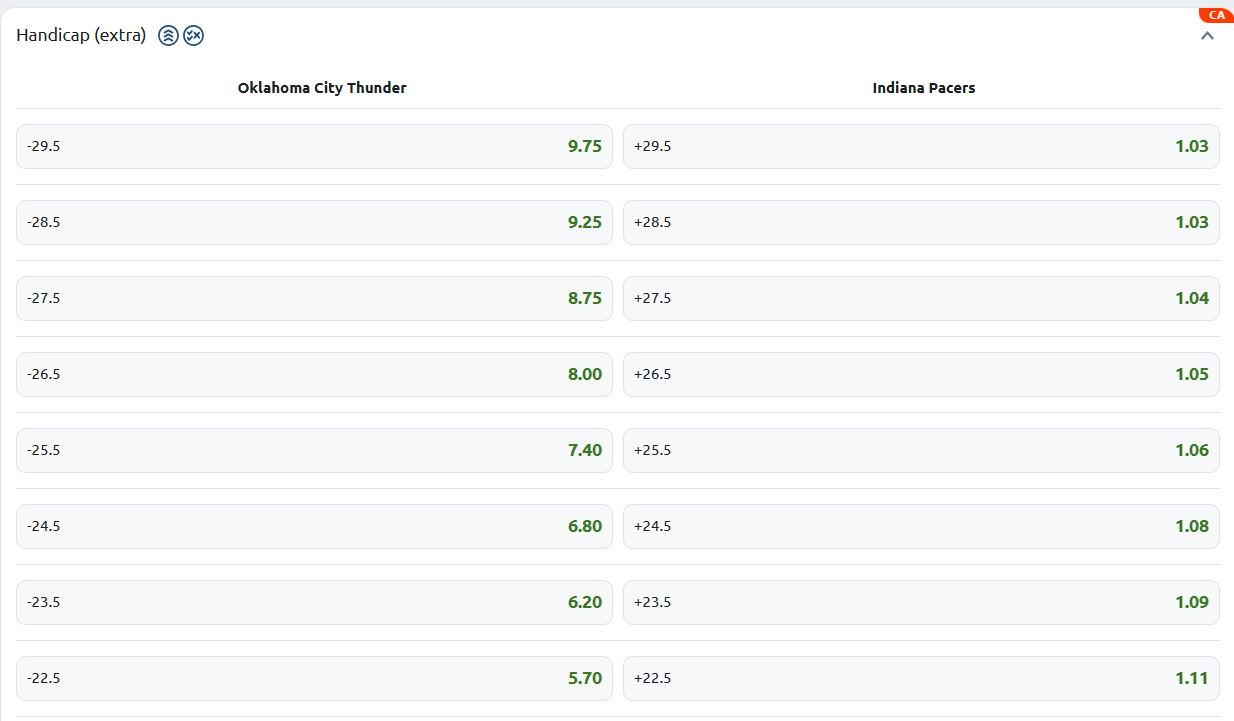Image resolution: width=1234 pixels, height=721 pixels.
Task: Bet Indiana Pacers +29.5 at 1.03
Action: coord(921,146)
